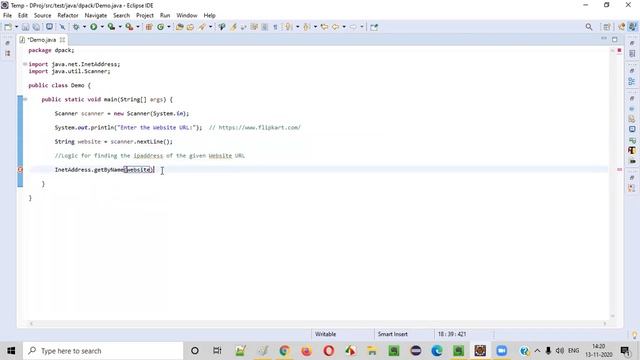Open the Search menu
This screenshot has height=360, width=640.
click(x=121, y=15)
